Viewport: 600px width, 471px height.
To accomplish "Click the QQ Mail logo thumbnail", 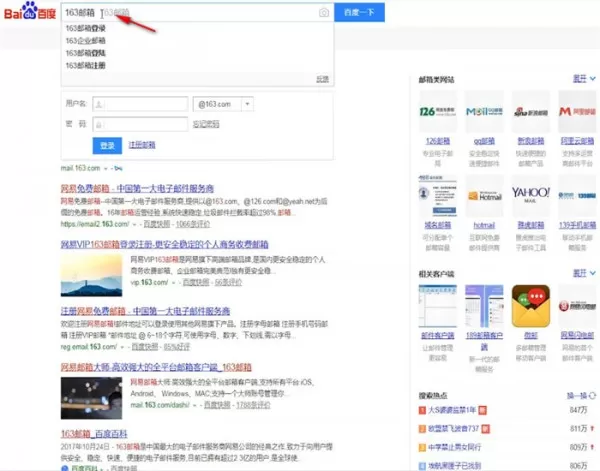I will click(484, 112).
